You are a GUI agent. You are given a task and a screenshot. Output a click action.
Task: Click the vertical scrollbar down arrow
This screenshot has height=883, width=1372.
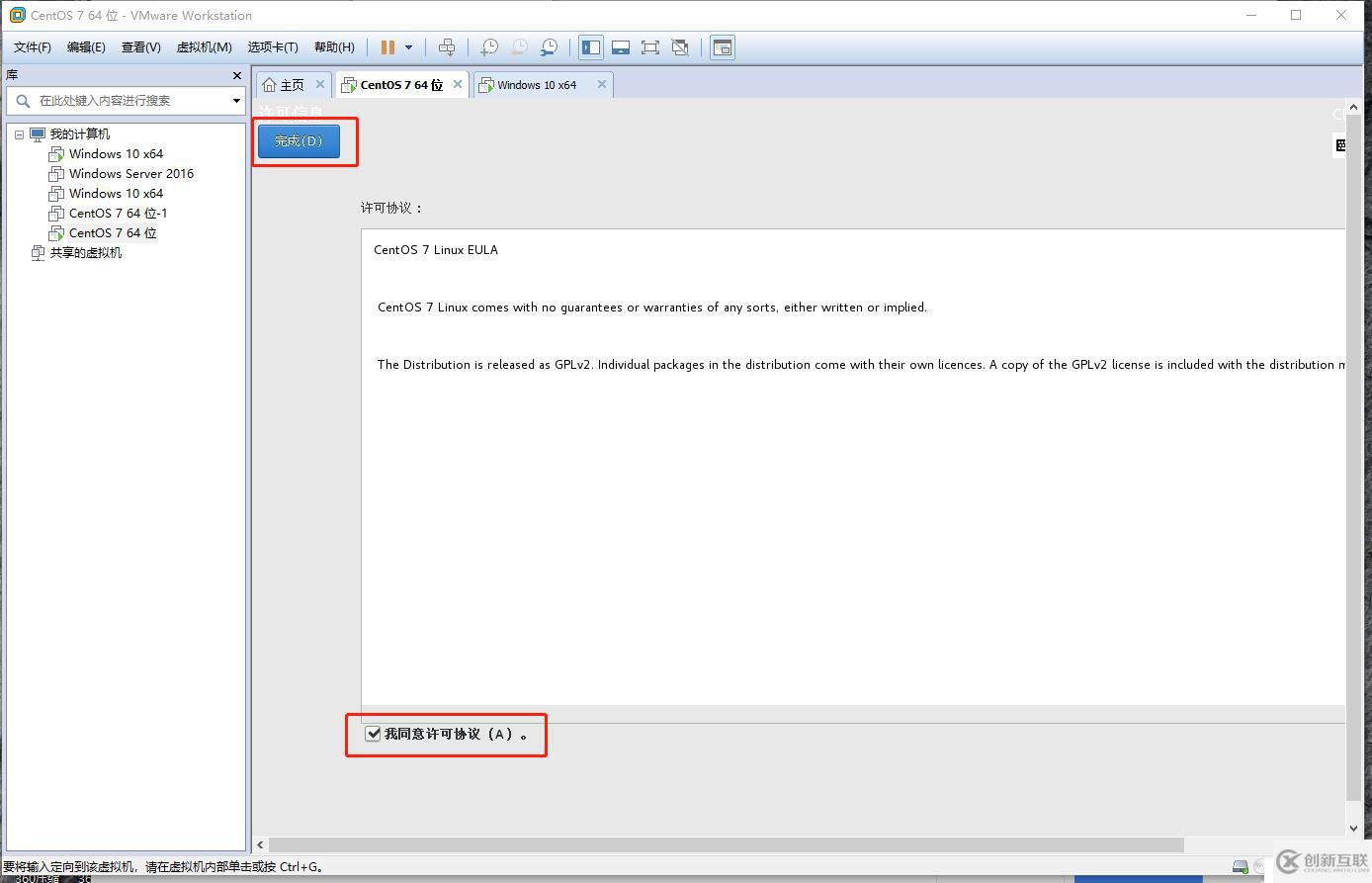tap(1354, 829)
